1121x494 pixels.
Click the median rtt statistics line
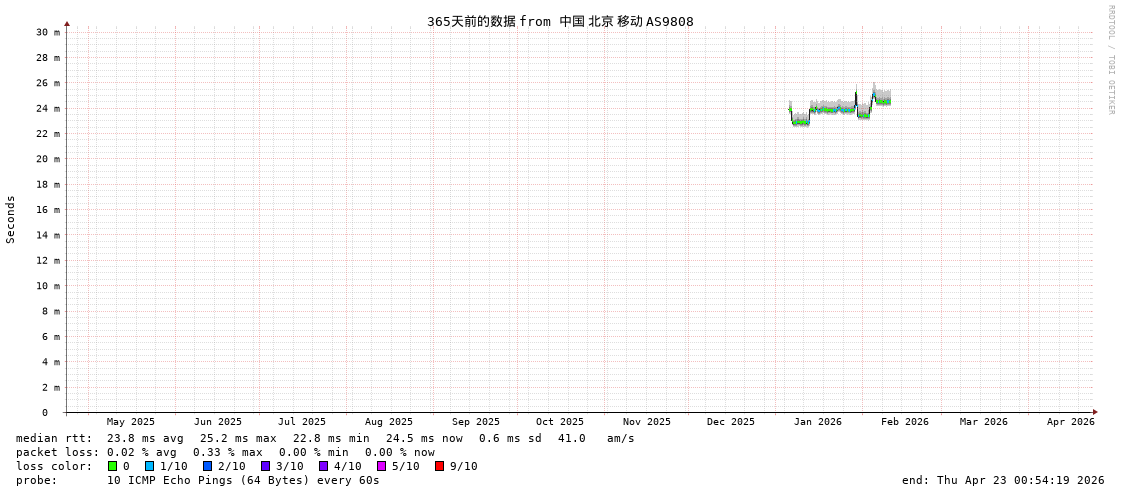[x=325, y=438]
